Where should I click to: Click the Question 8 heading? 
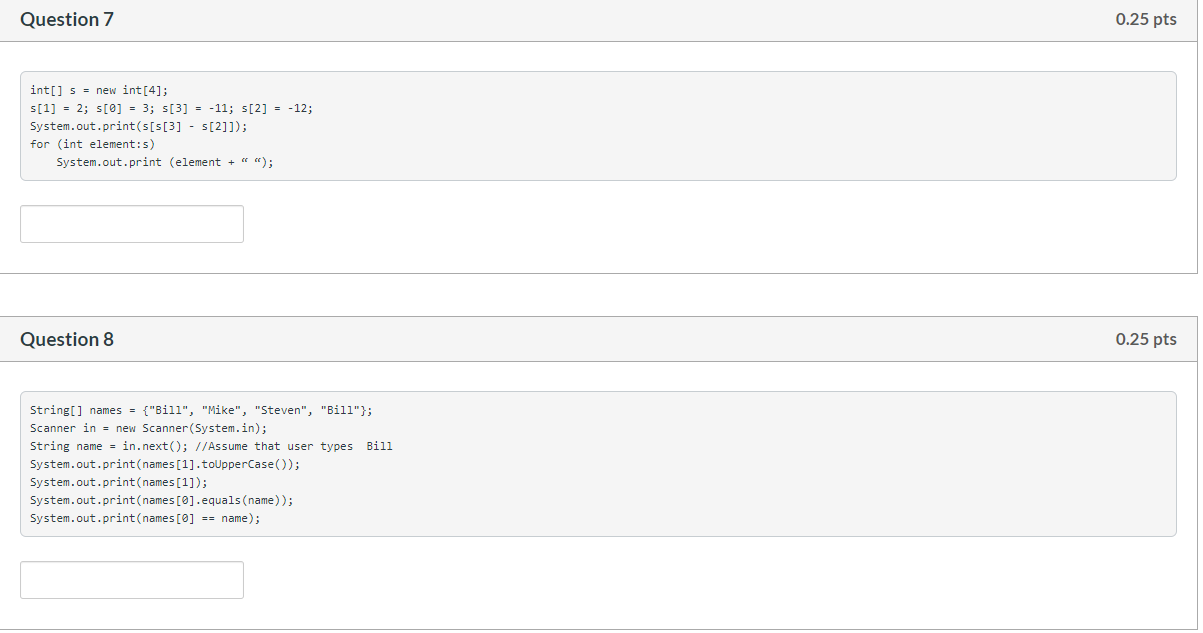pos(67,339)
